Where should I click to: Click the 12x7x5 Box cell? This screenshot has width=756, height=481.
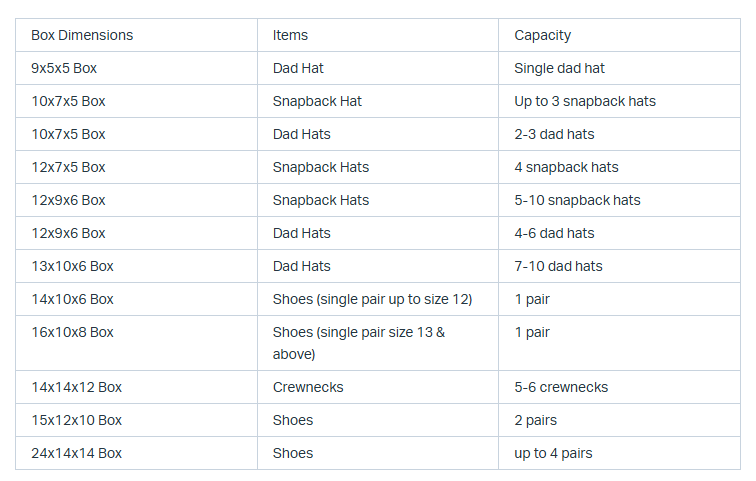click(68, 167)
